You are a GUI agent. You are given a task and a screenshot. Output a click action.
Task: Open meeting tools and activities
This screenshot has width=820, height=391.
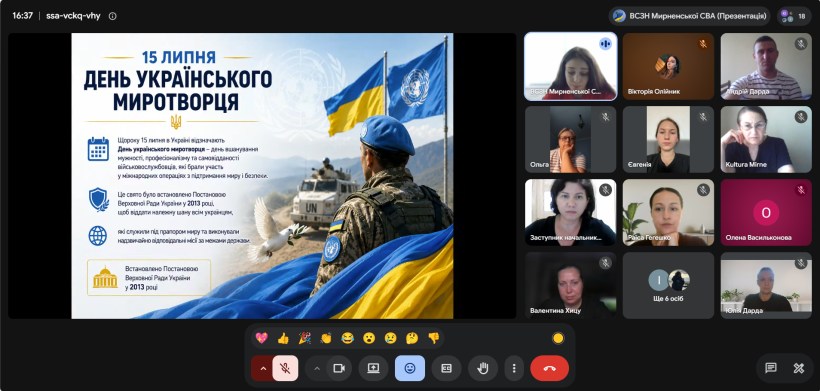(798, 368)
